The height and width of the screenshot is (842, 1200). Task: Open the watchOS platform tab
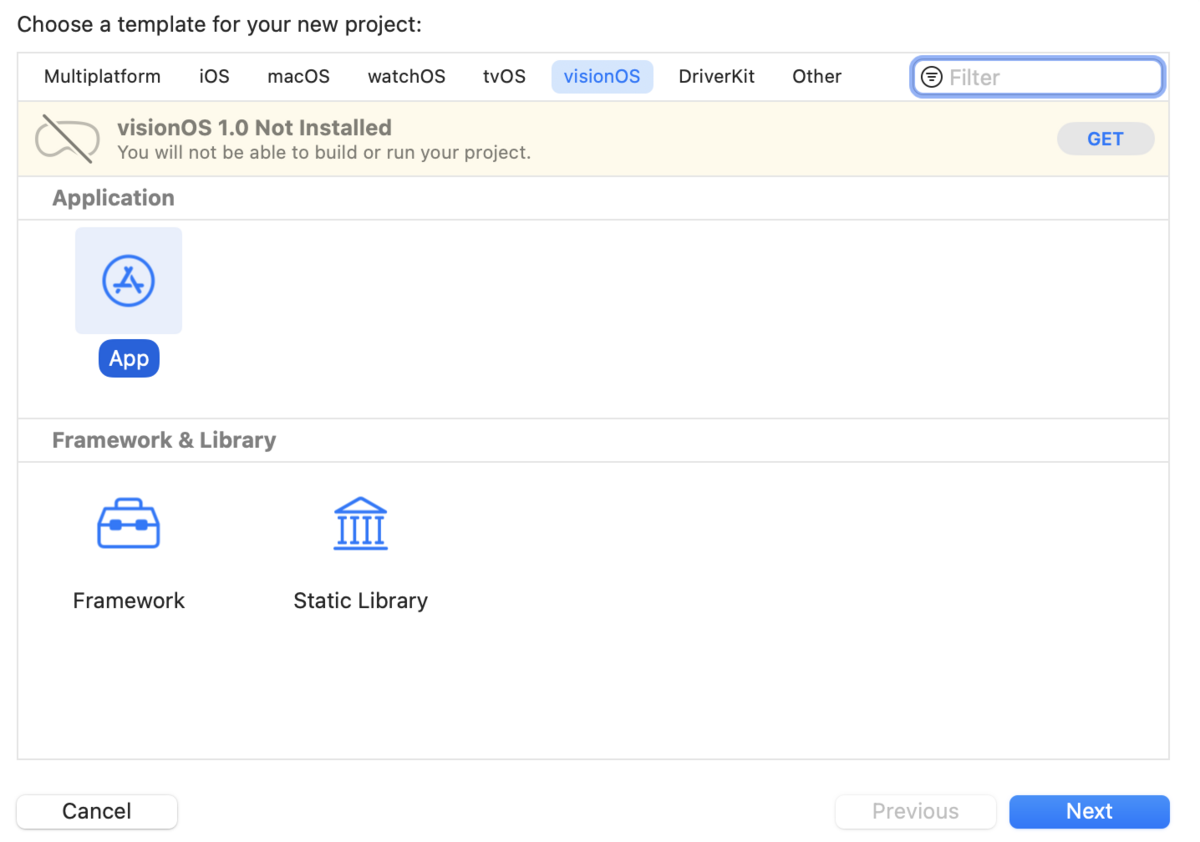pos(406,77)
